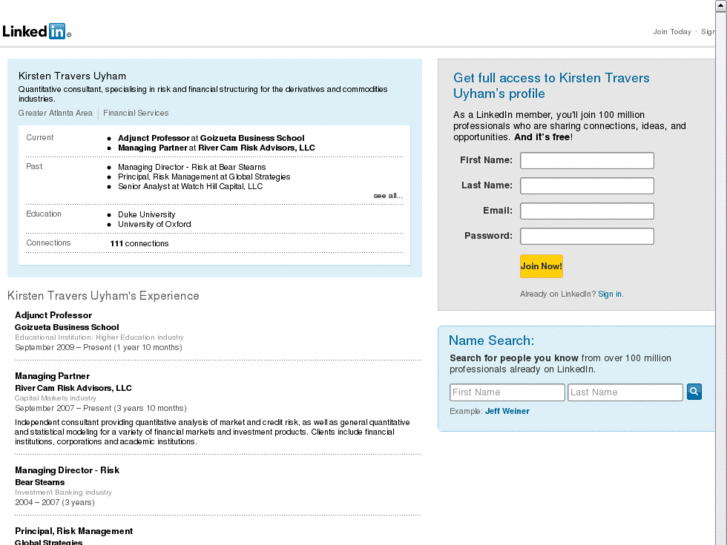Focus the Email input field
The image size is (727, 545).
[587, 211]
